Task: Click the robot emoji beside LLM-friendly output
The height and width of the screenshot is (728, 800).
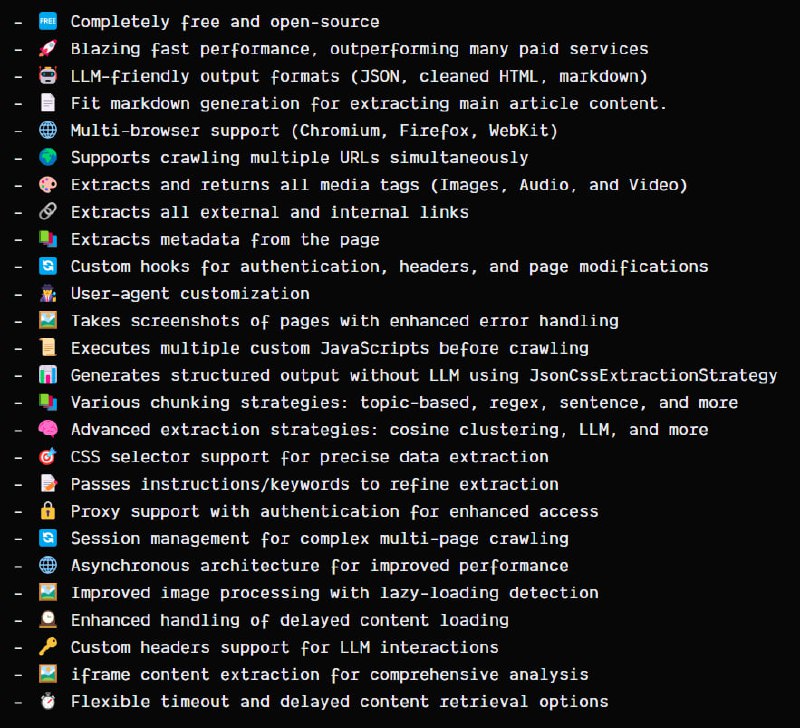Action: (x=47, y=75)
